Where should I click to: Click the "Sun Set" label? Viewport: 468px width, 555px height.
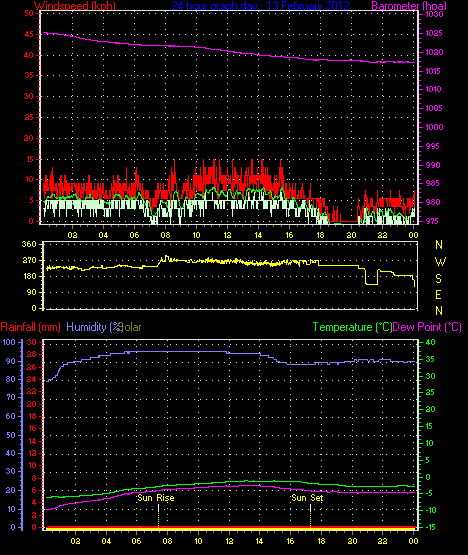click(307, 498)
